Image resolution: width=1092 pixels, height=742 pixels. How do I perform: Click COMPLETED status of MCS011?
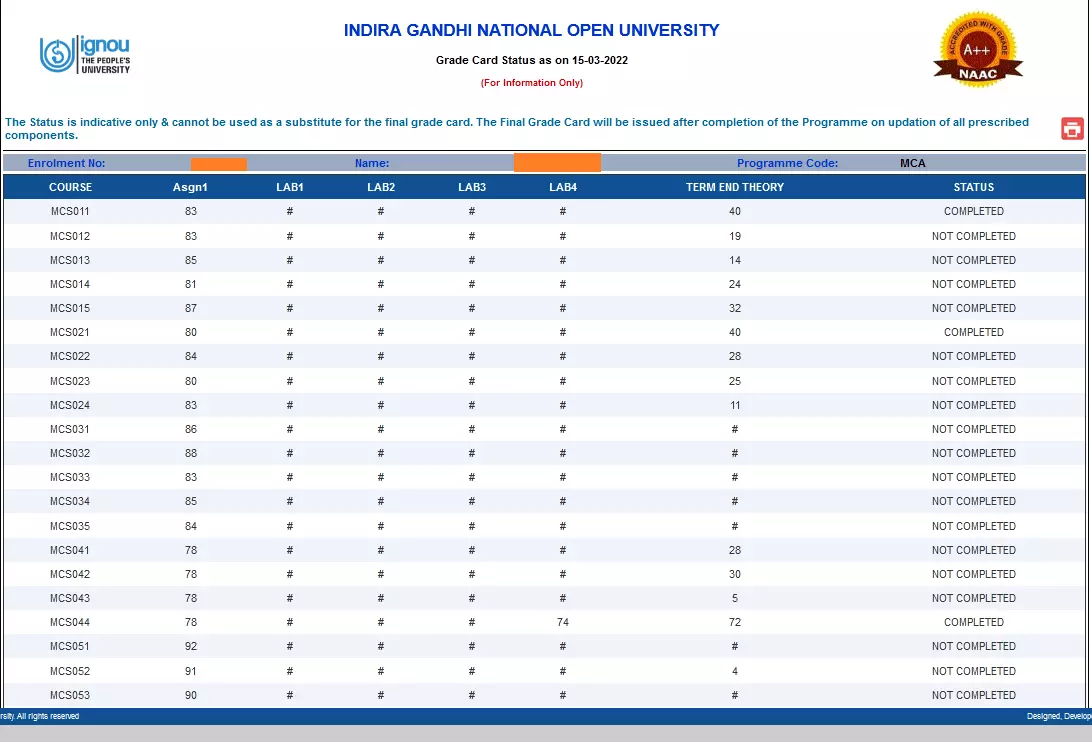click(974, 211)
